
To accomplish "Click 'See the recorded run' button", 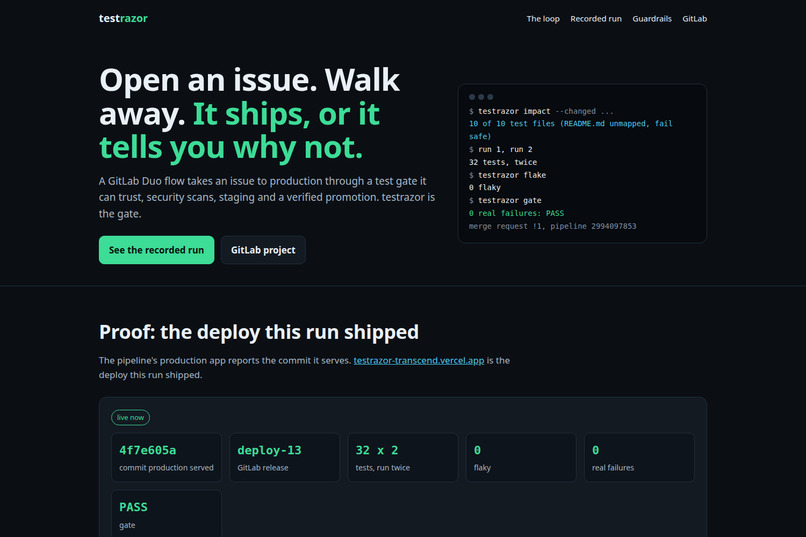I will click(156, 250).
